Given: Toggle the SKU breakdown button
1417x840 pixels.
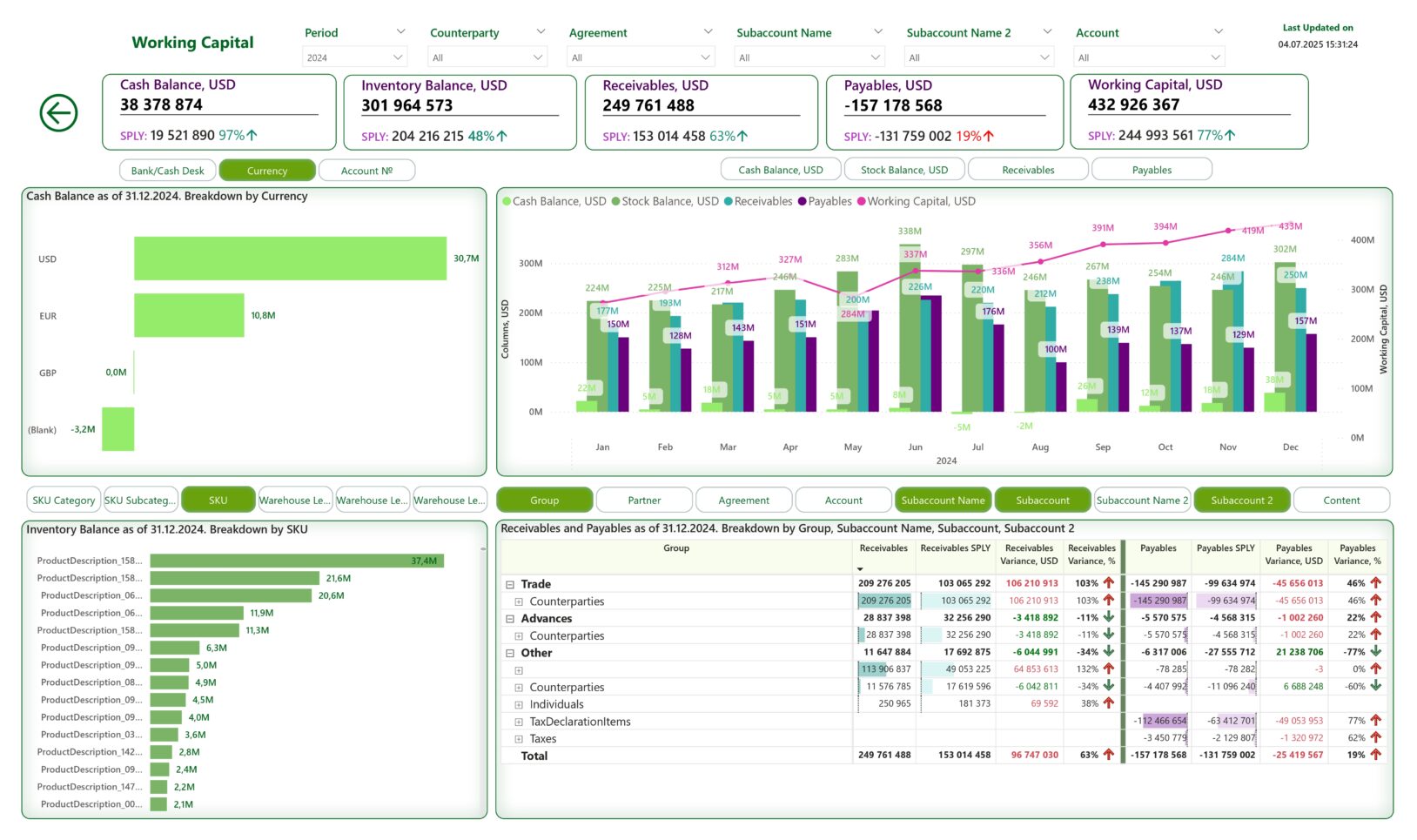Looking at the screenshot, I should point(218,501).
